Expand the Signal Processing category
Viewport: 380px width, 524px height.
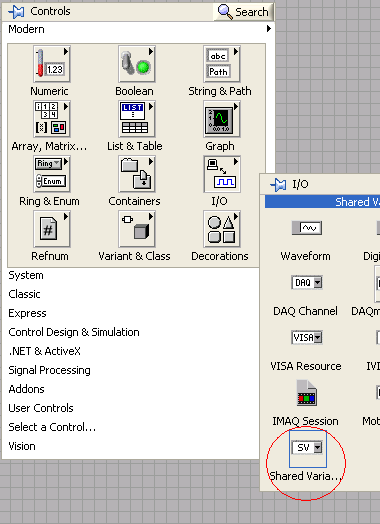(x=49, y=370)
